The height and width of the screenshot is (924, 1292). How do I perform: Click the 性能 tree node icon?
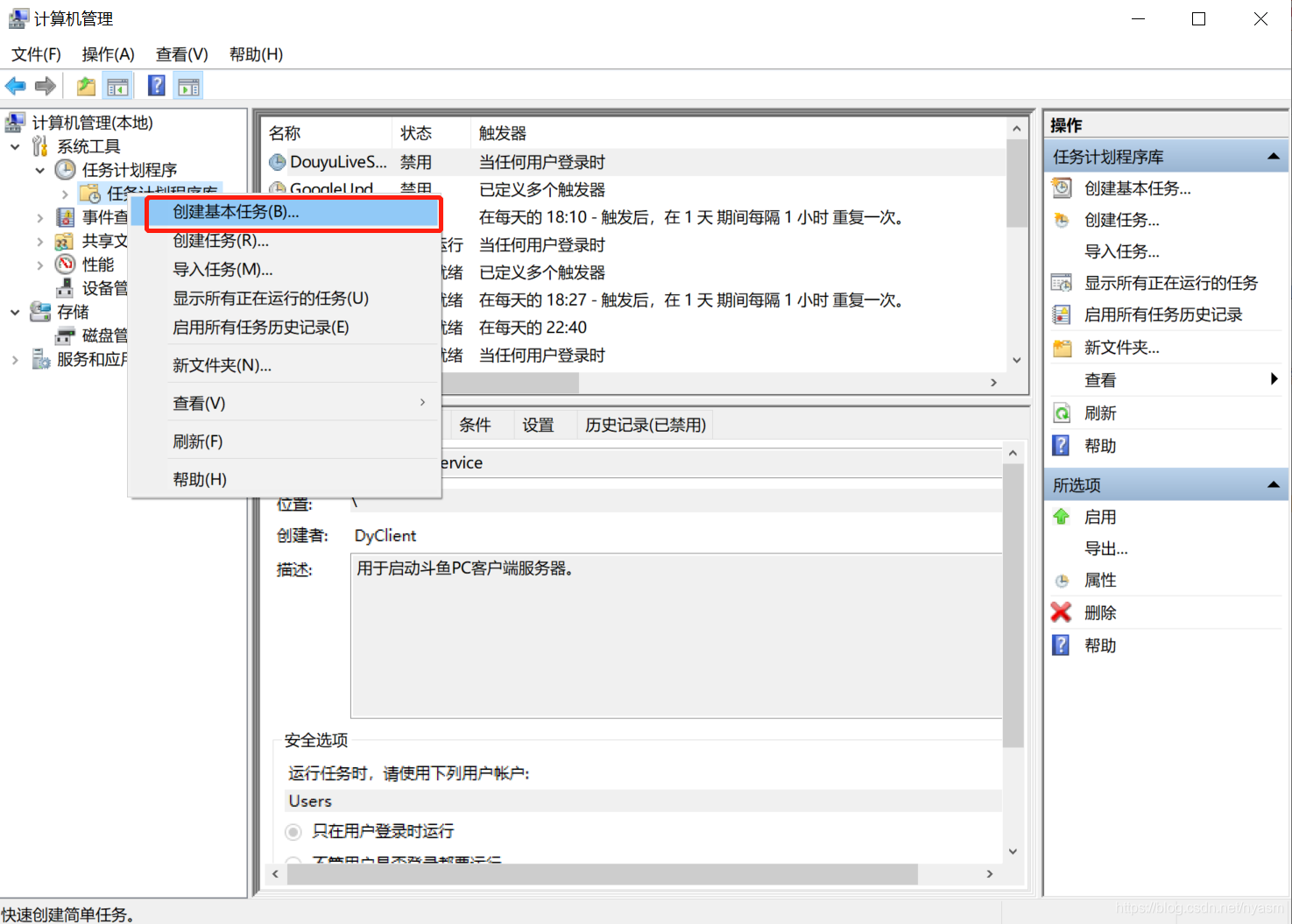66,265
